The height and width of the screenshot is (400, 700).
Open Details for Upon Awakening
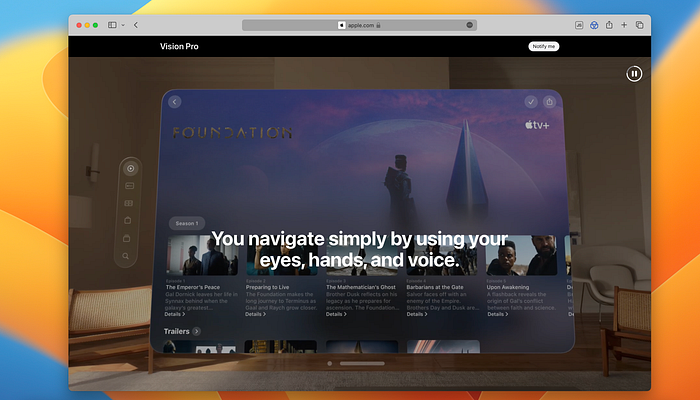497,314
